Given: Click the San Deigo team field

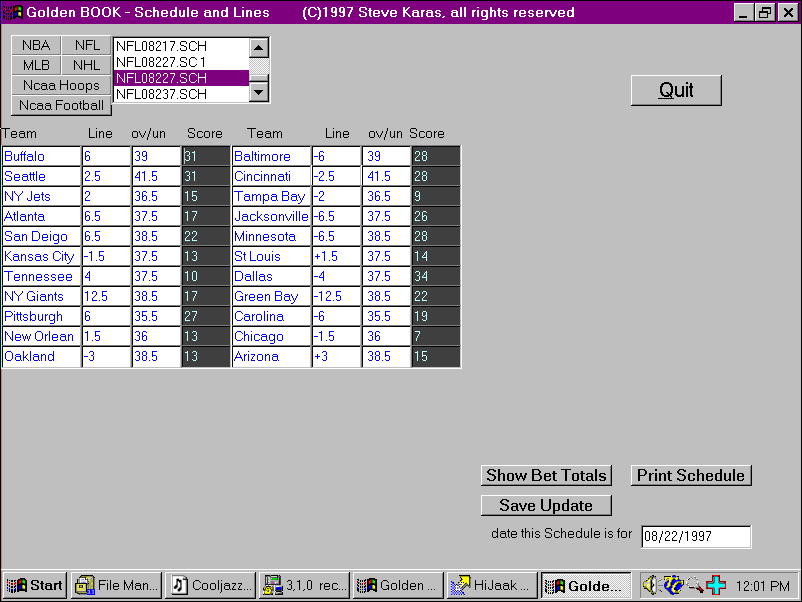Looking at the screenshot, I should (41, 236).
